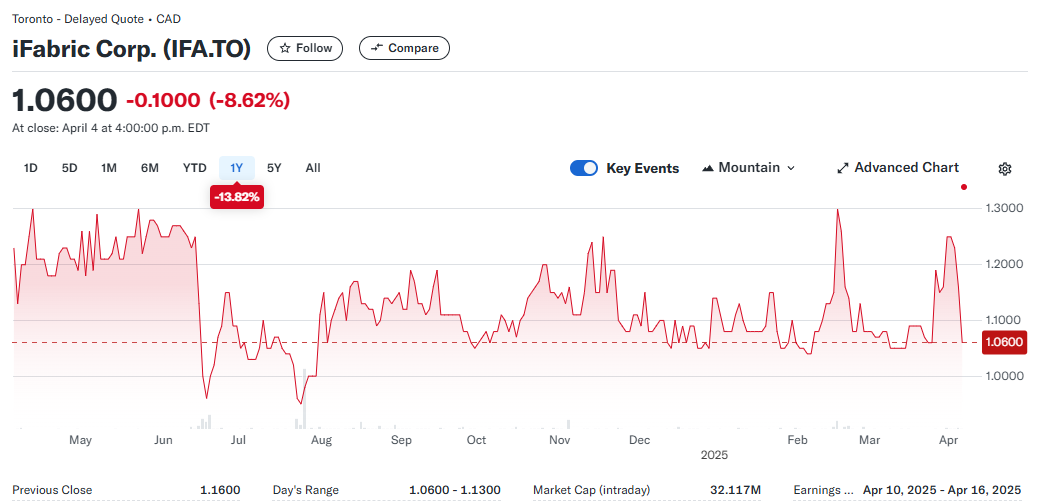Click the 1.0600 current price tag on axis
The image size is (1038, 501).
coord(1004,342)
